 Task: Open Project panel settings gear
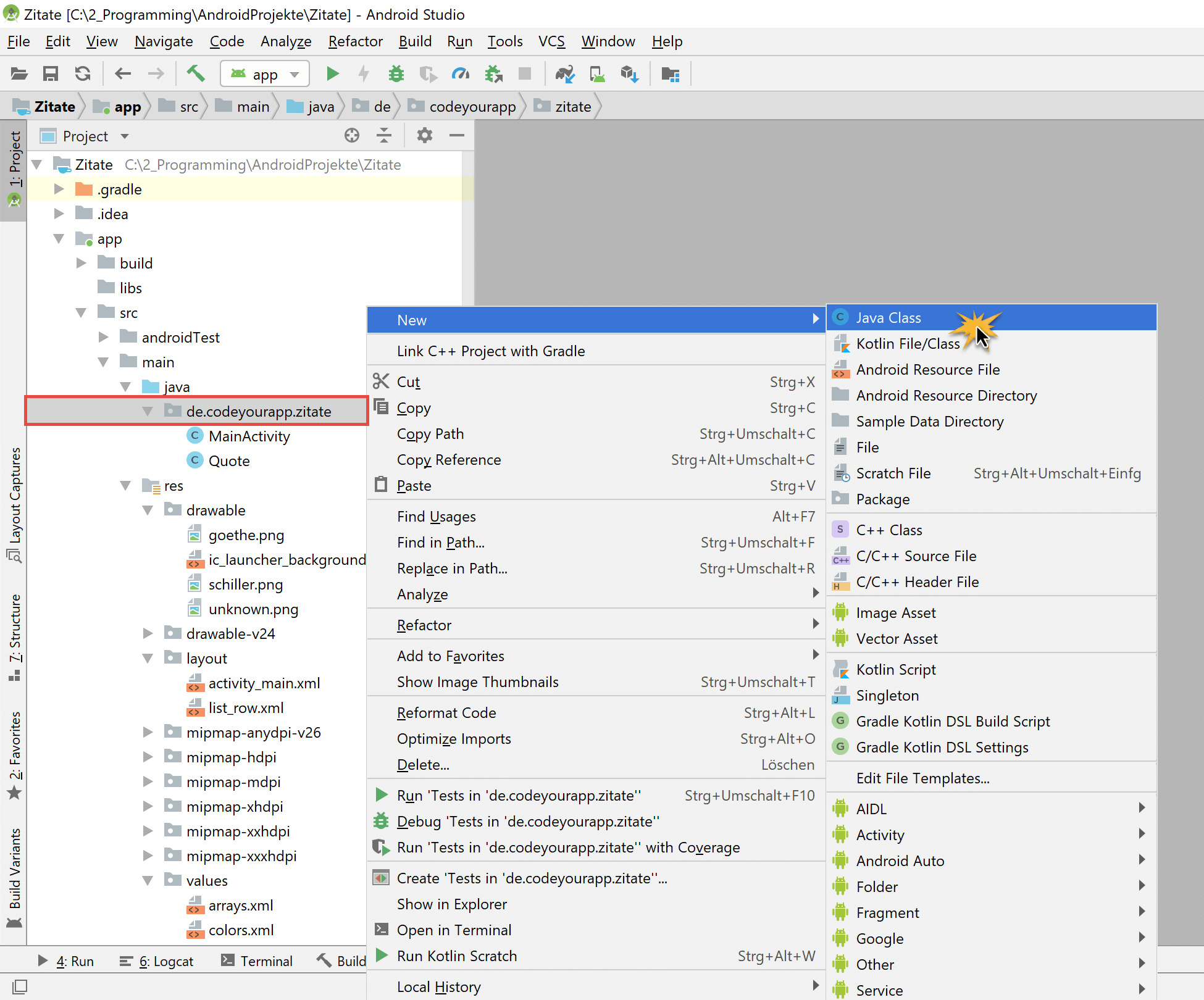424,135
